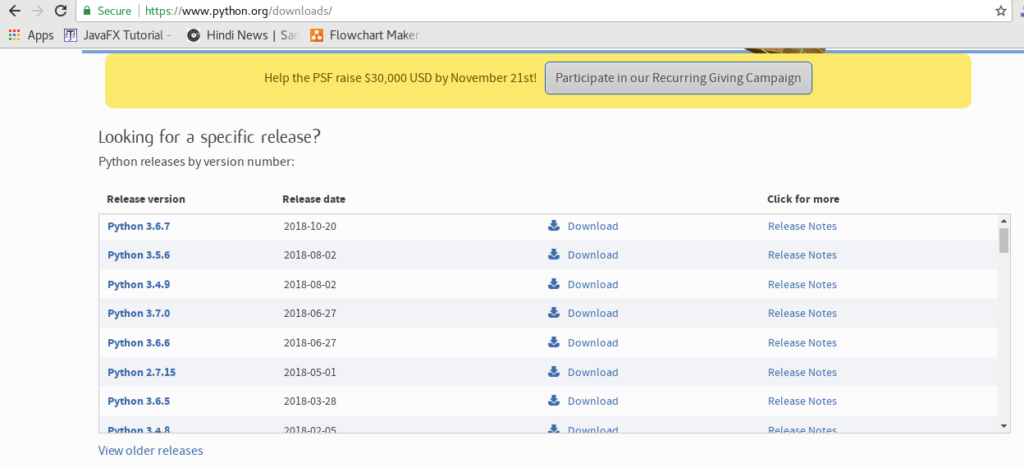Click the Looking for a specific release heading

(210, 138)
